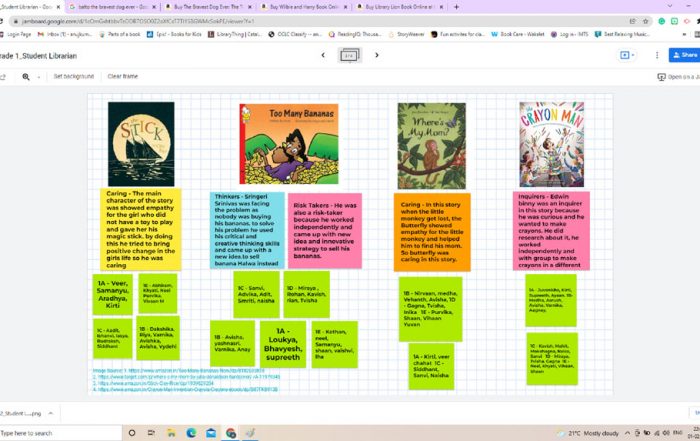Open the Chrome tab search chevron

tap(670, 6)
